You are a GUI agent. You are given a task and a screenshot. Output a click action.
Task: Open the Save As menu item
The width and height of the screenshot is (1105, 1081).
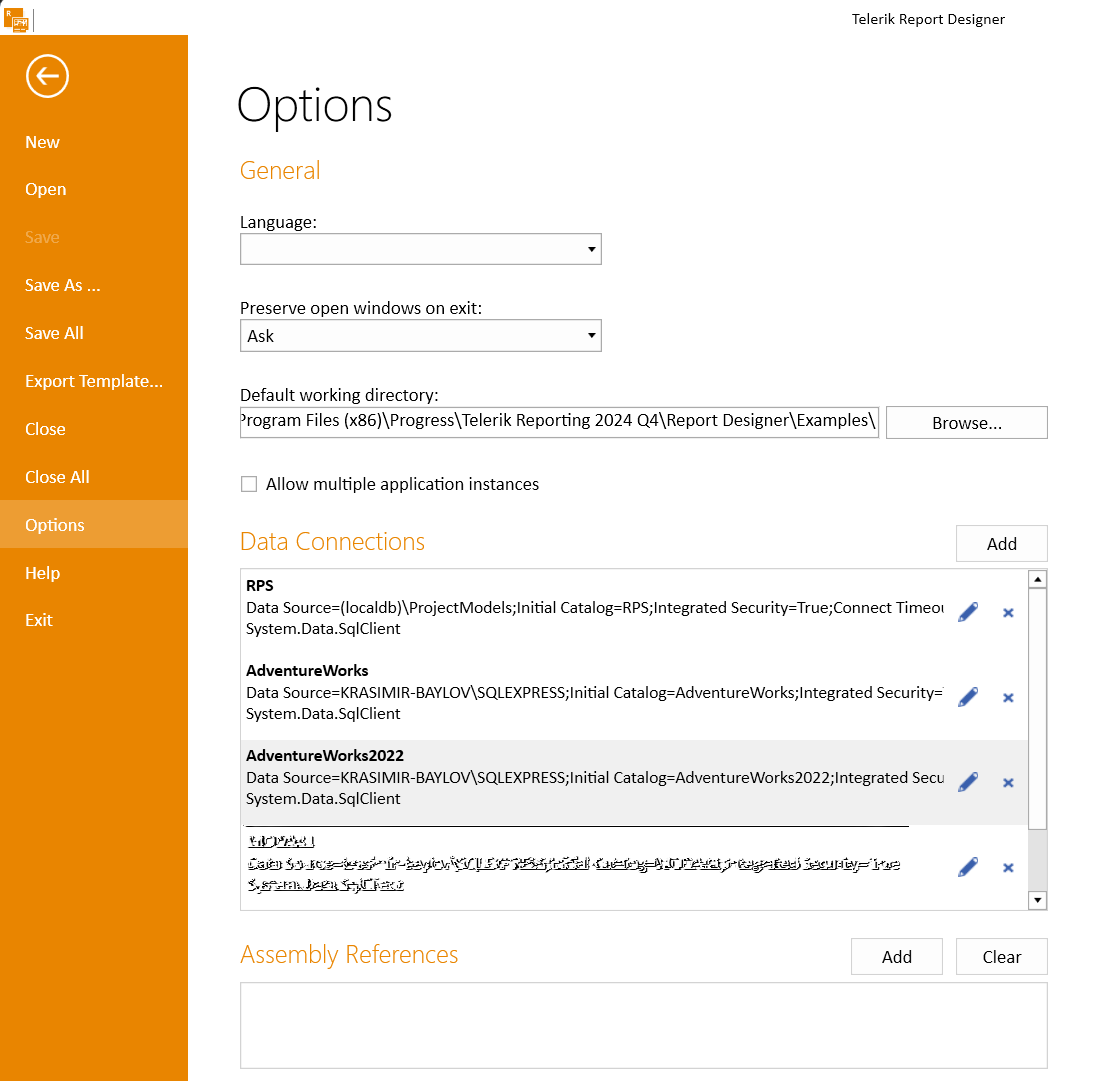tap(63, 285)
